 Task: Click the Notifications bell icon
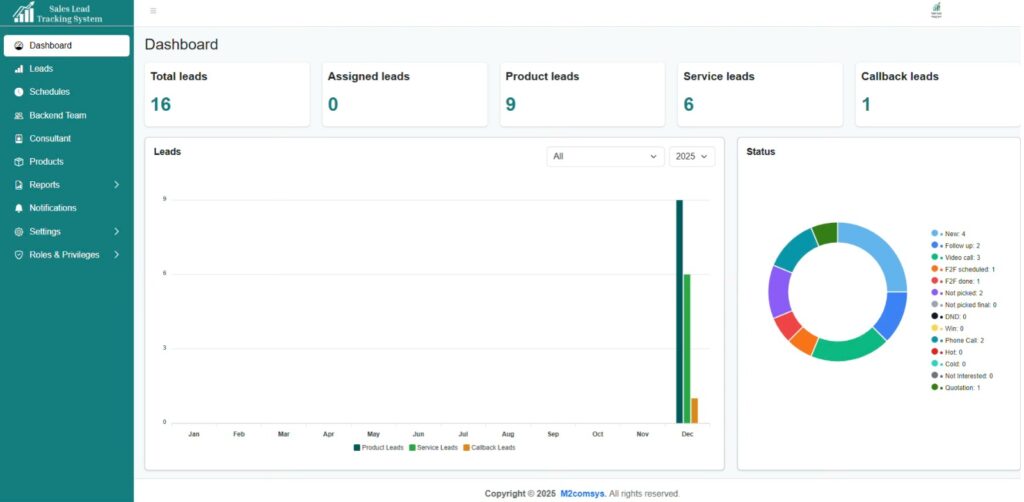pyautogui.click(x=19, y=208)
